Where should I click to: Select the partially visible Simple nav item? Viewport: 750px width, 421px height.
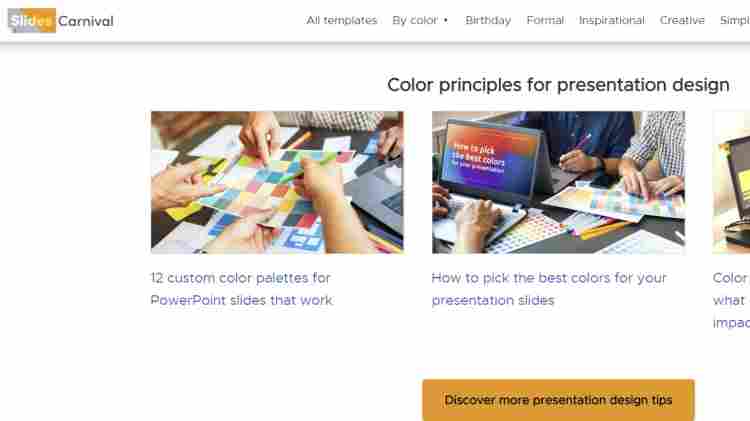coord(734,20)
